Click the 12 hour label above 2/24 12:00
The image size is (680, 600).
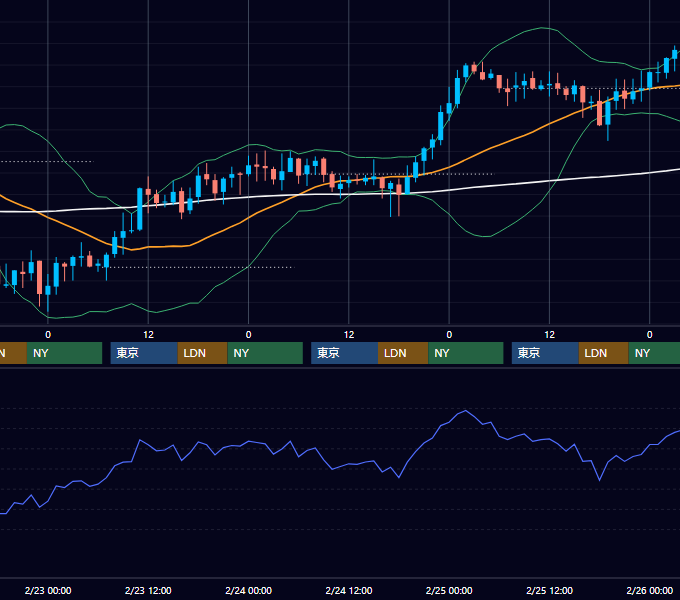point(349,334)
